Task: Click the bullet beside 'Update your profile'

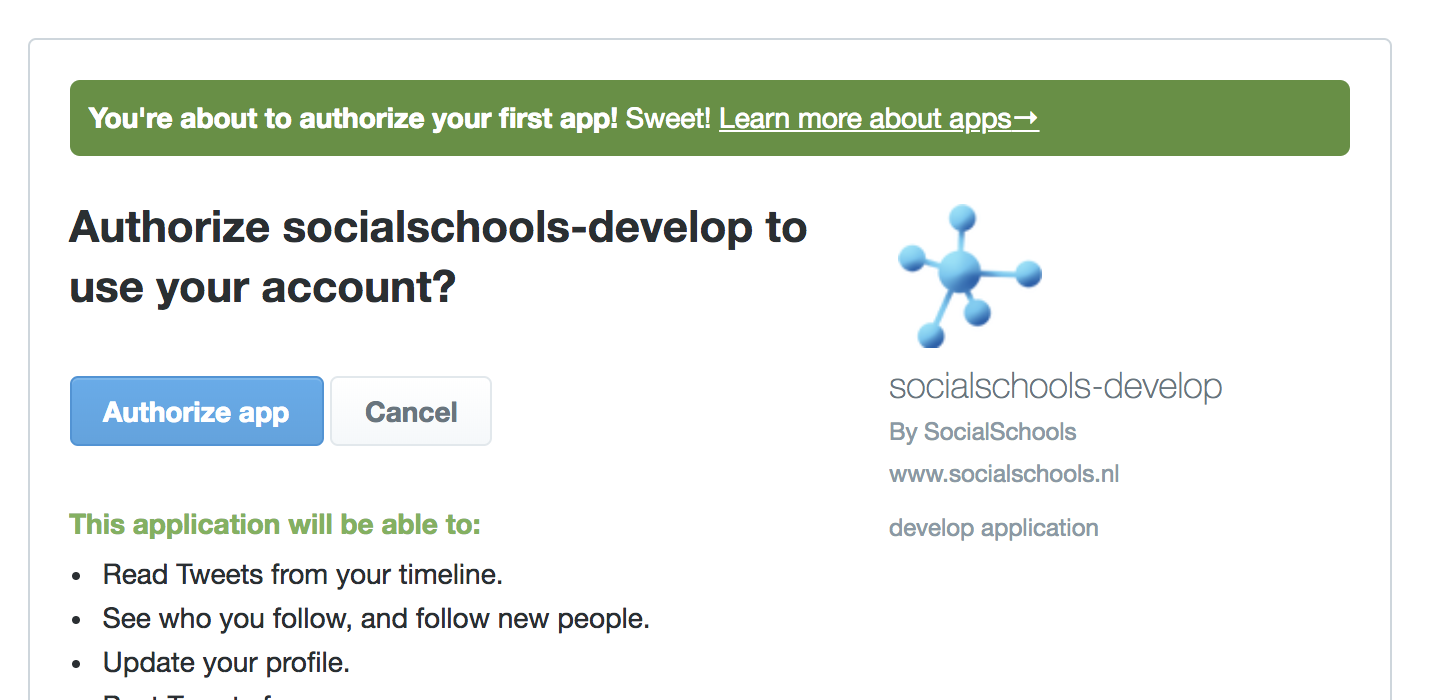Action: (77, 664)
